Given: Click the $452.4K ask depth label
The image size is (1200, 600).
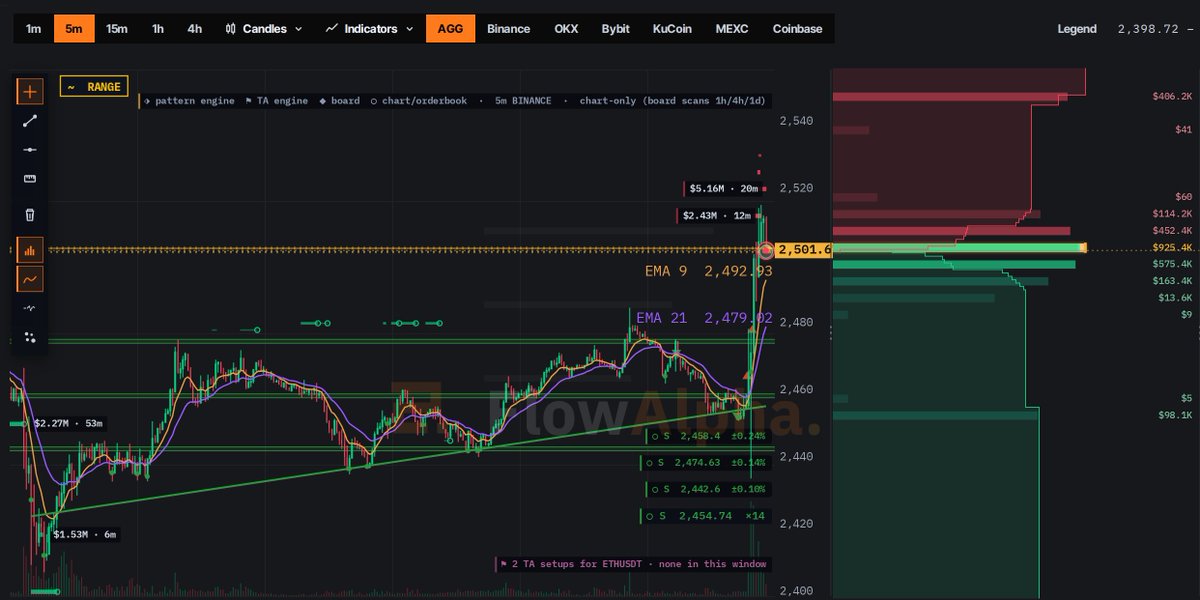Looking at the screenshot, I should [x=1172, y=231].
